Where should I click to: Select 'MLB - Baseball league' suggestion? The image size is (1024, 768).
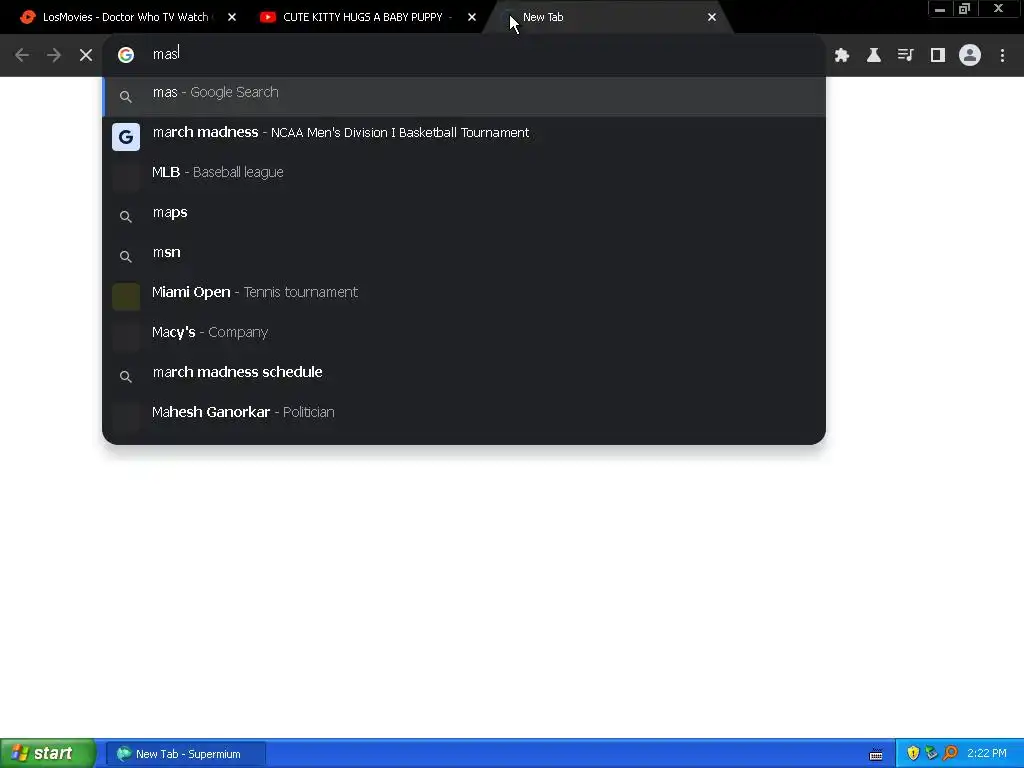pos(464,176)
